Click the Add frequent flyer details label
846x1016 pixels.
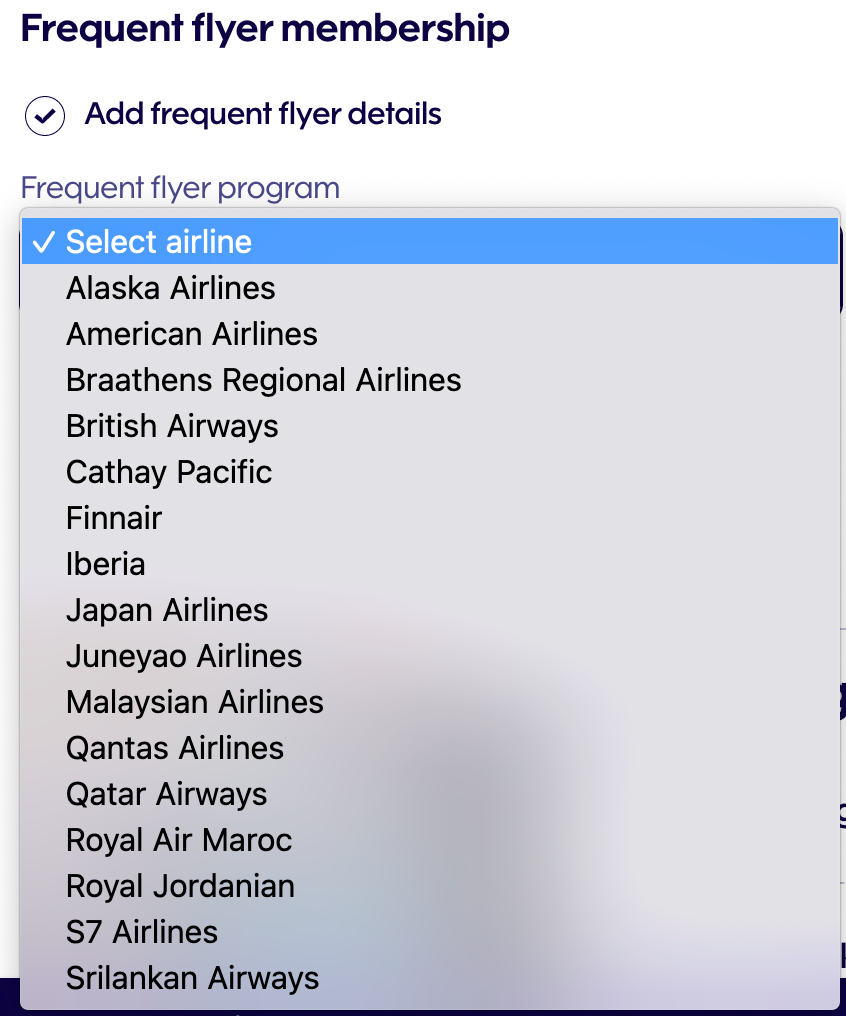[x=263, y=114]
